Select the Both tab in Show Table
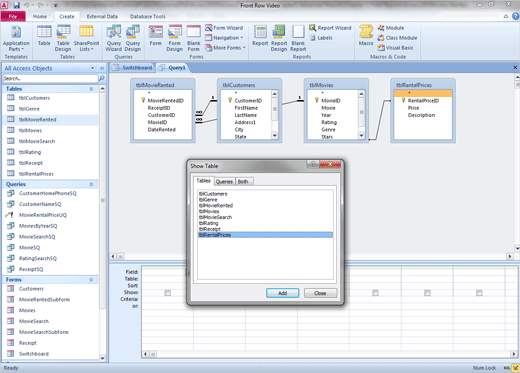The image size is (520, 373). 243,182
